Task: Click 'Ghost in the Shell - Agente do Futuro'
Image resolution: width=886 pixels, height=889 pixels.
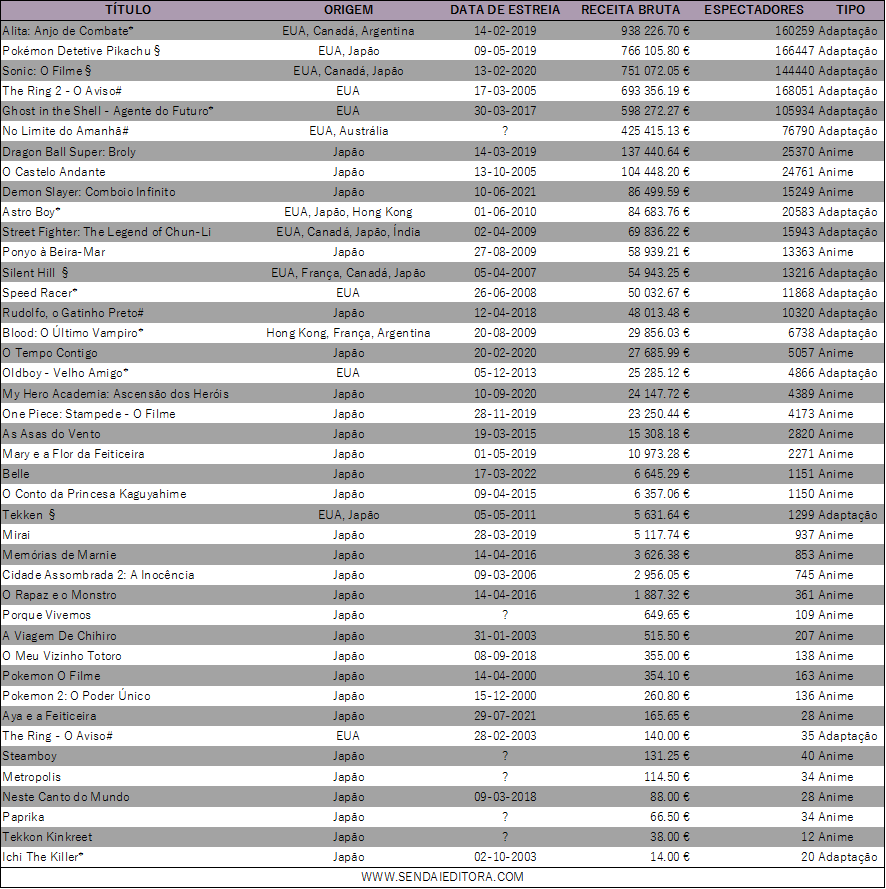Action: click(108, 111)
